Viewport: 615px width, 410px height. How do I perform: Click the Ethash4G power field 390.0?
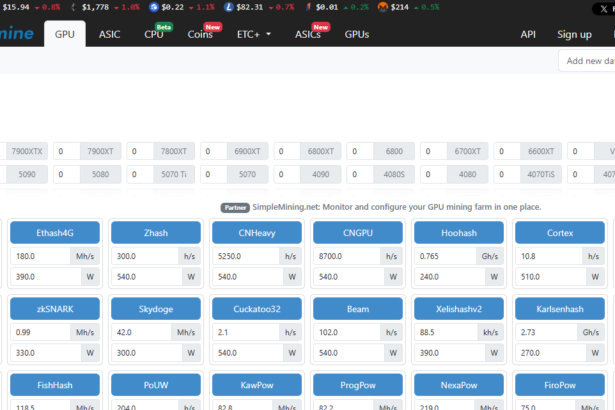click(46, 277)
